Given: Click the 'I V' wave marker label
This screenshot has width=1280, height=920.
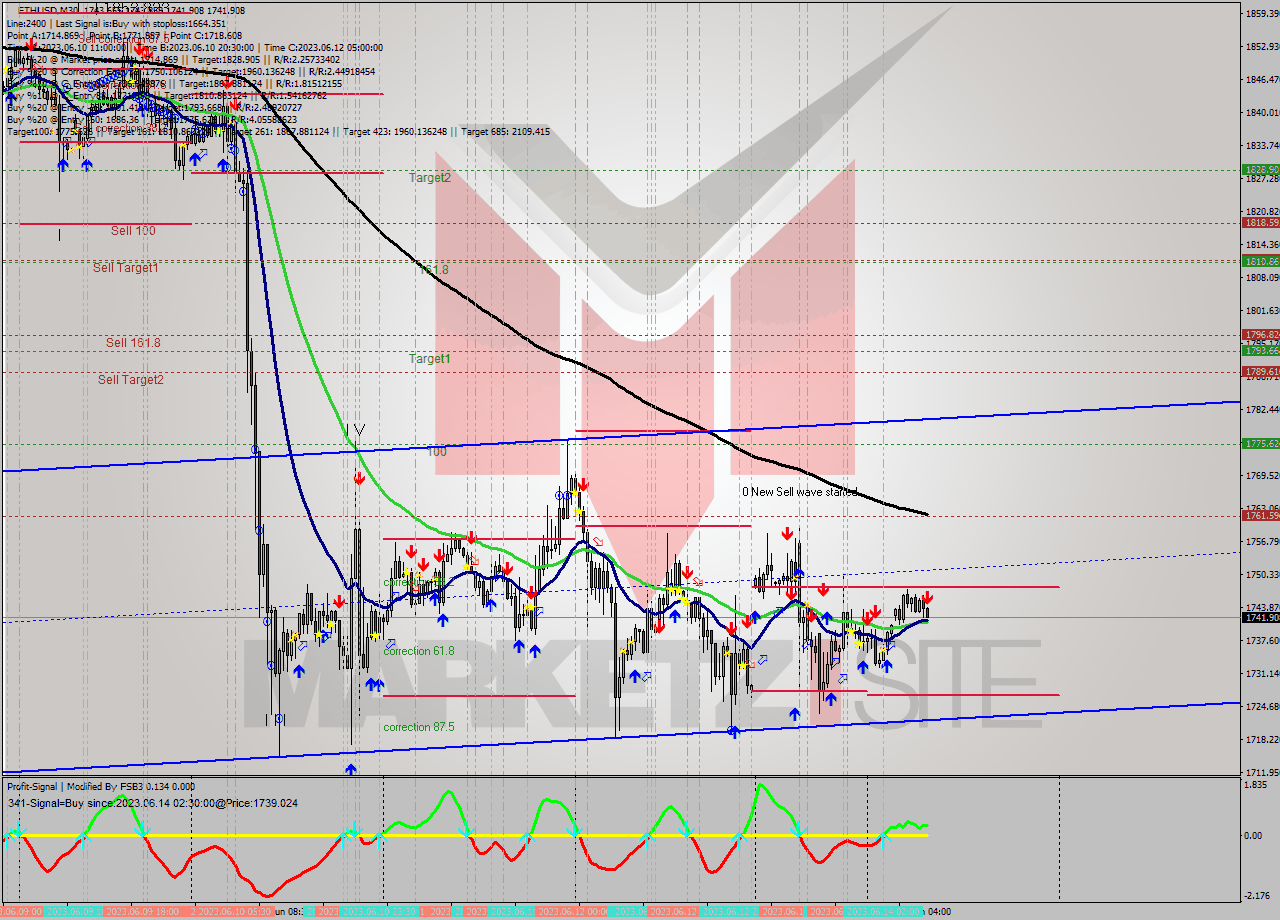Looking at the screenshot, I should point(356,430).
